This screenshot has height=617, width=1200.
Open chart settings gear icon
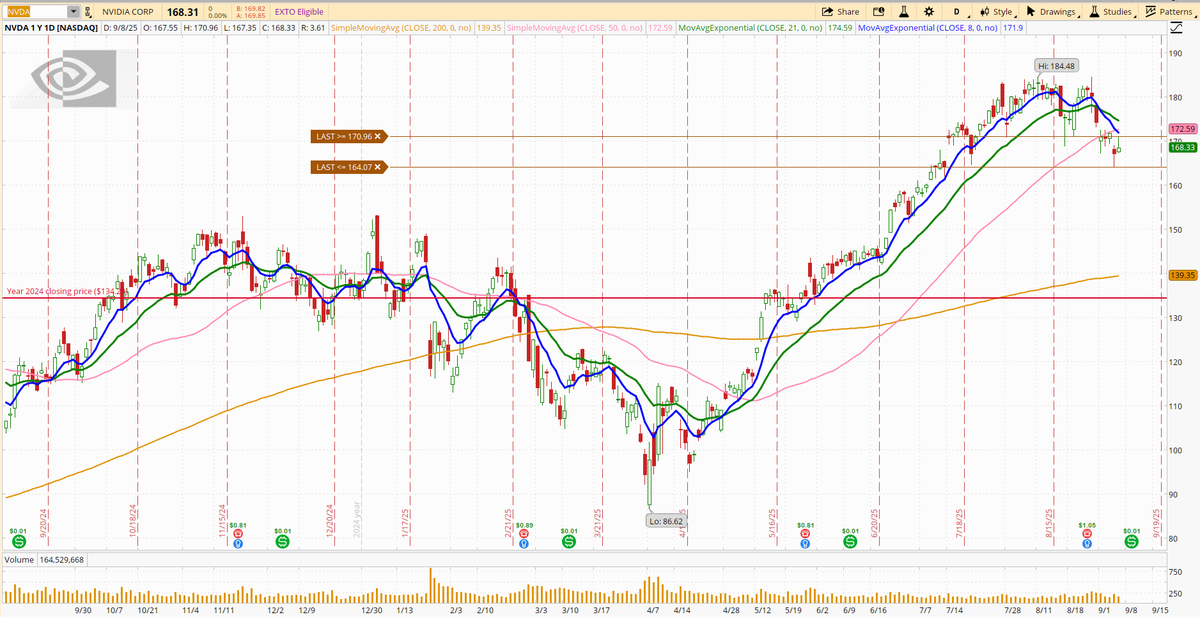coord(930,12)
